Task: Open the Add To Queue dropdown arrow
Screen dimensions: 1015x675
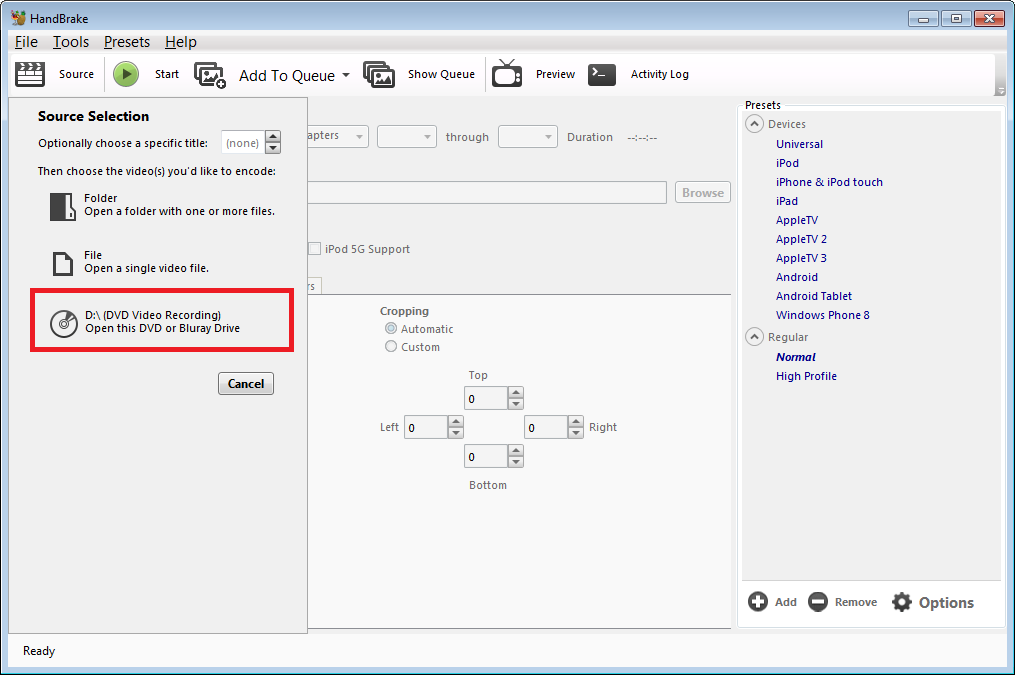Action: pos(346,75)
